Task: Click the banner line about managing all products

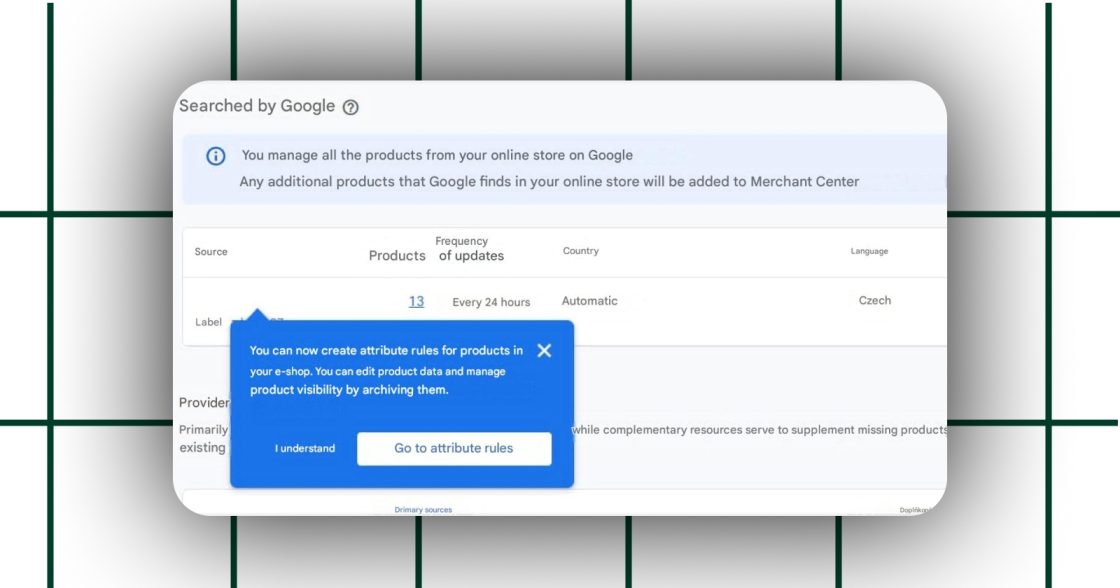Action: 437,155
